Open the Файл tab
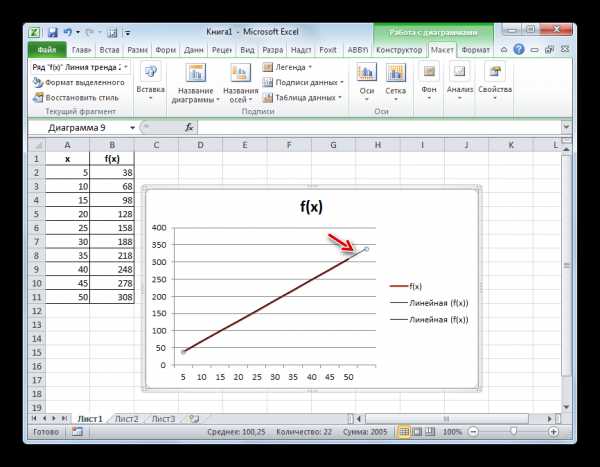Viewport: 600px width, 467px height. tap(47, 50)
